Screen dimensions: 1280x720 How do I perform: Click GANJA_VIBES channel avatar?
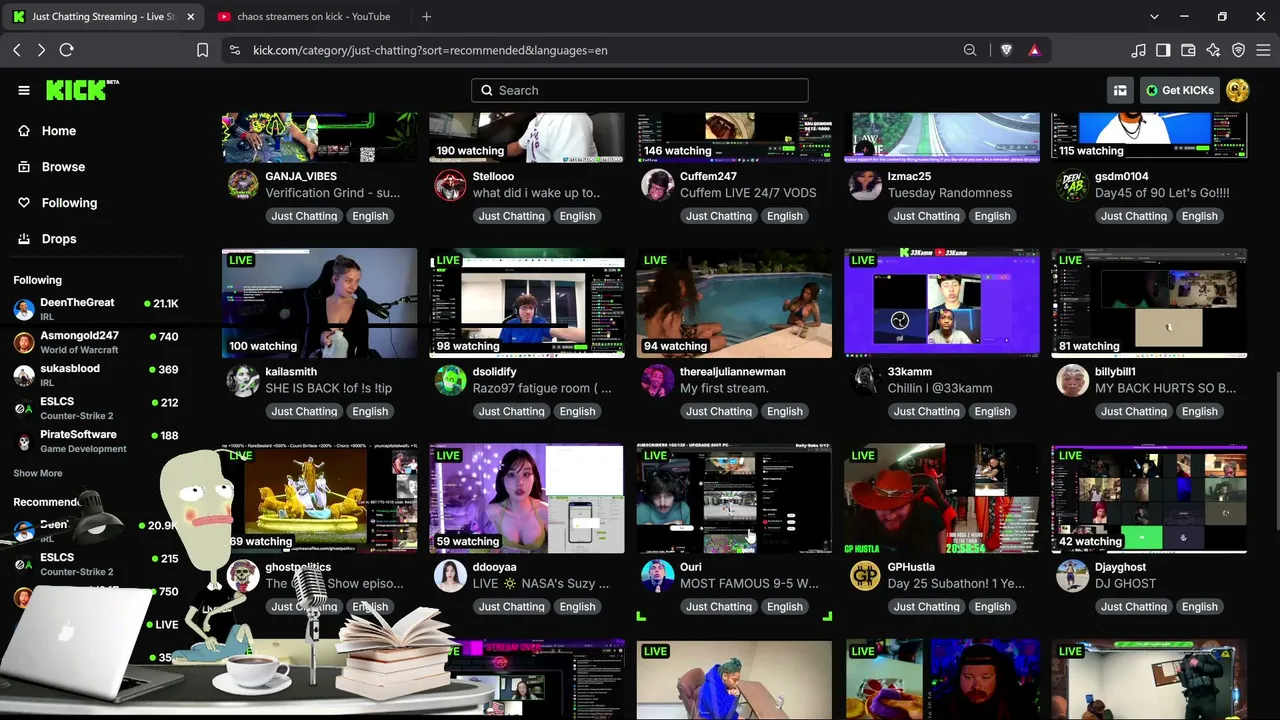pos(243,185)
